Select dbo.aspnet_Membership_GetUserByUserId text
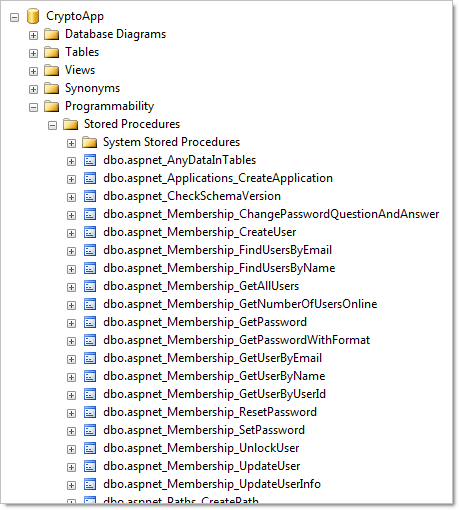This screenshot has width=459, height=510. [214, 394]
